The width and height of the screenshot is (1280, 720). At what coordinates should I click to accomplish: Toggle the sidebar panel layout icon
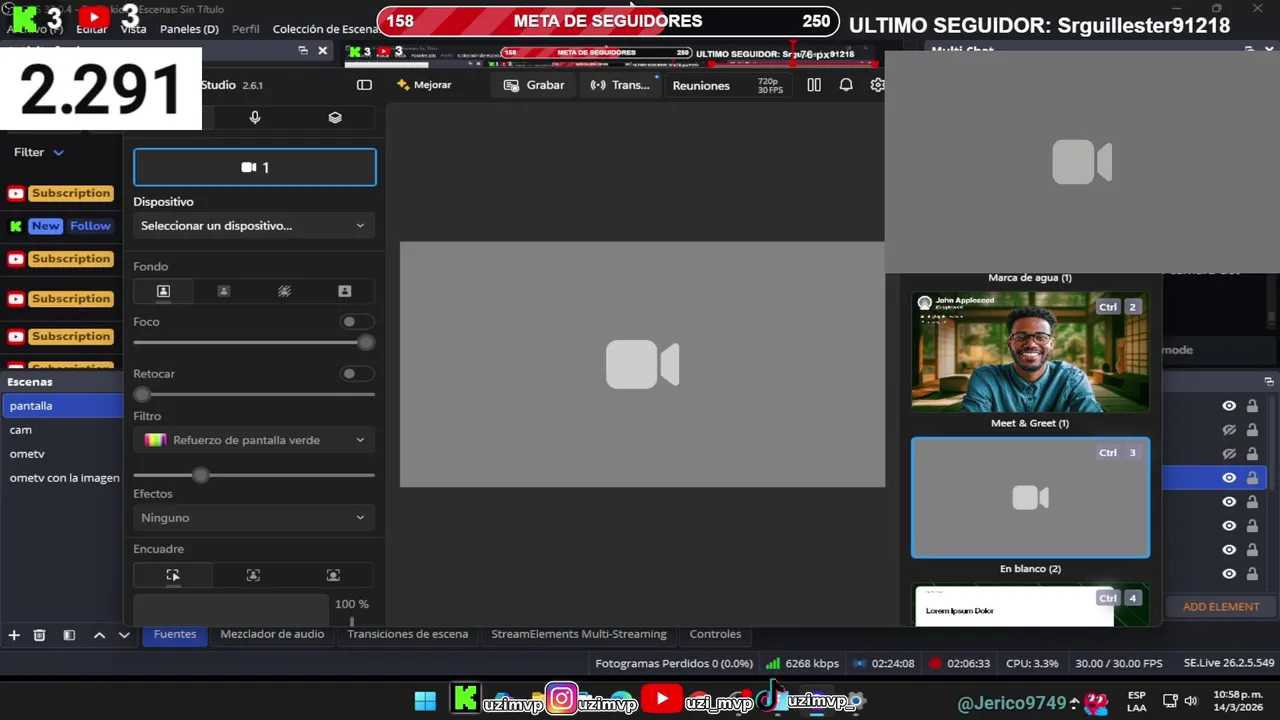coord(364,85)
